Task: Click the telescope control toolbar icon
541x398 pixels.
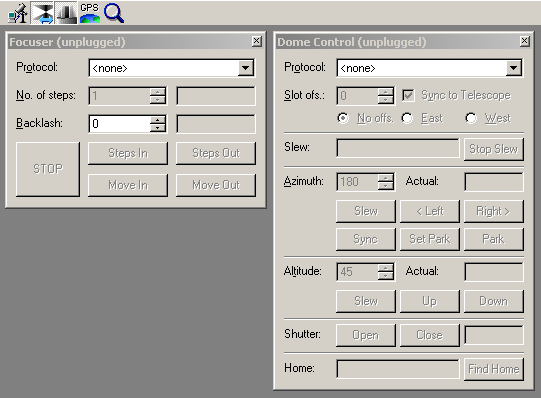Action: pos(18,13)
